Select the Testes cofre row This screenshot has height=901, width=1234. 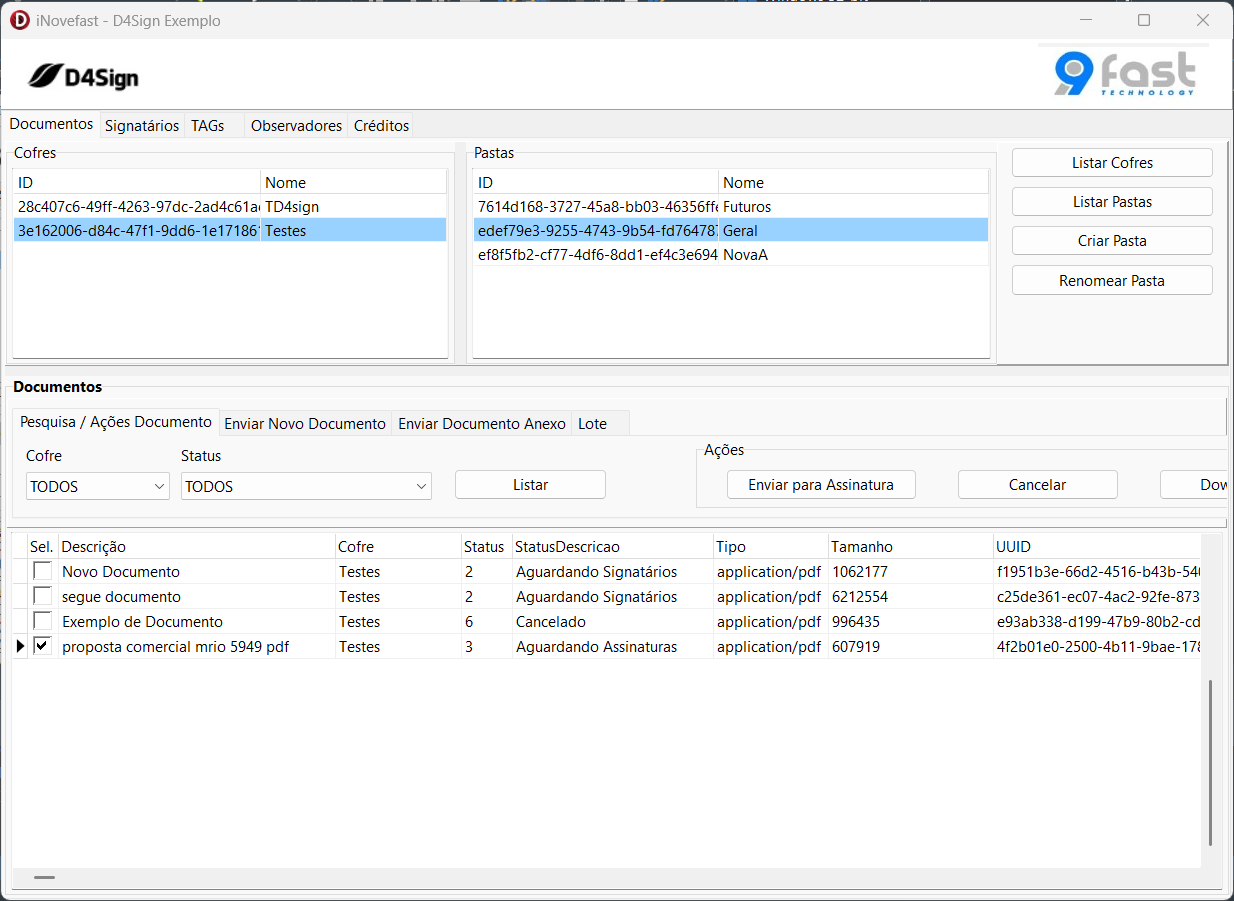tap(230, 230)
